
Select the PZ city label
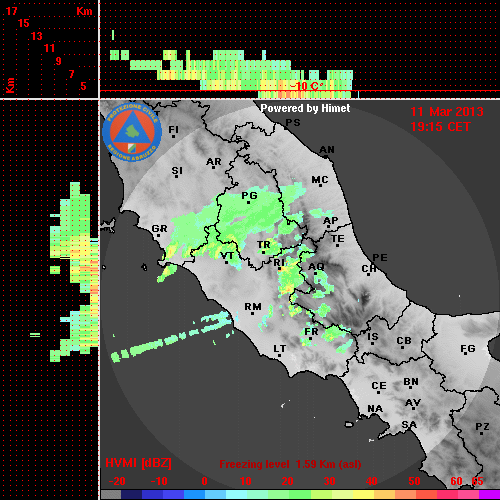point(482,427)
